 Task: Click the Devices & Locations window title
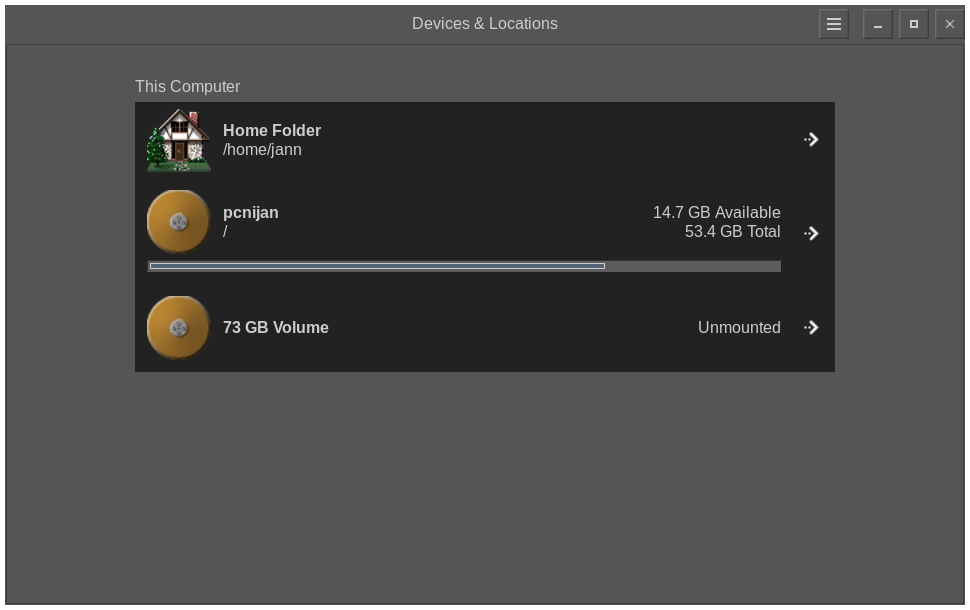[x=485, y=24]
